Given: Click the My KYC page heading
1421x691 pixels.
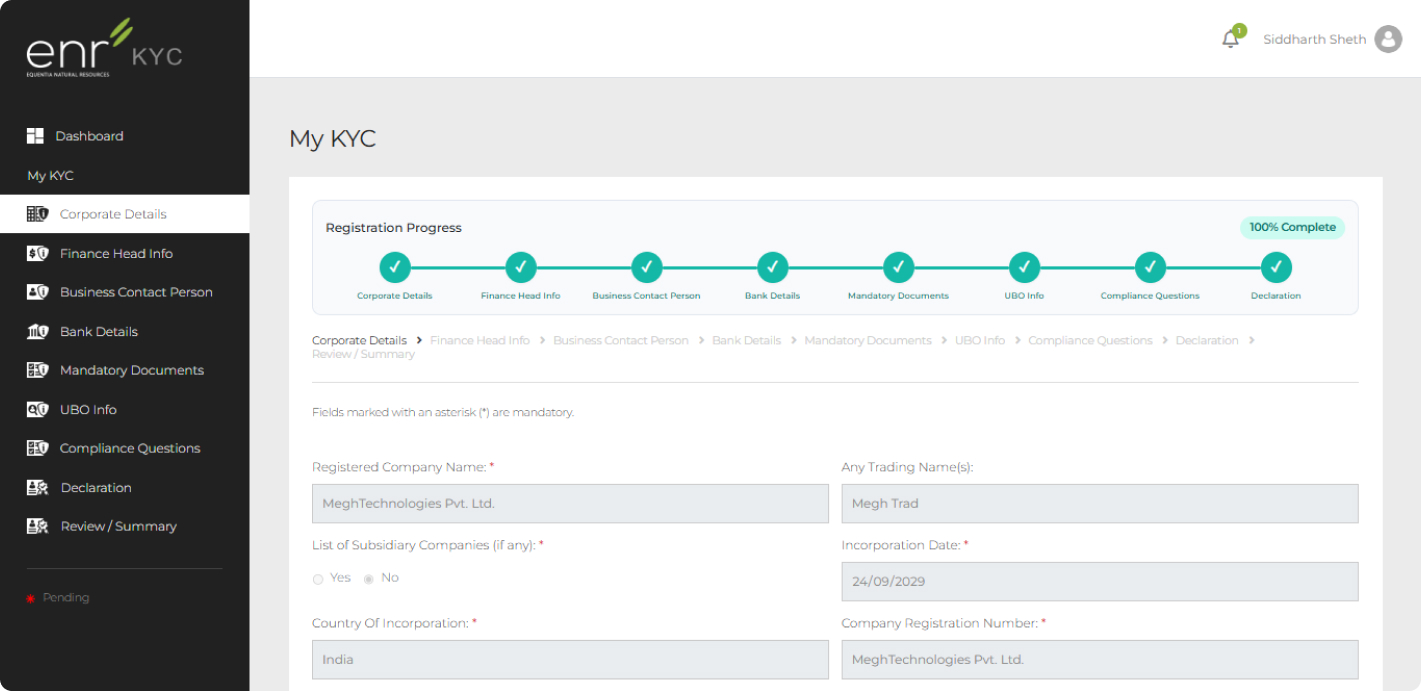Looking at the screenshot, I should tap(332, 139).
